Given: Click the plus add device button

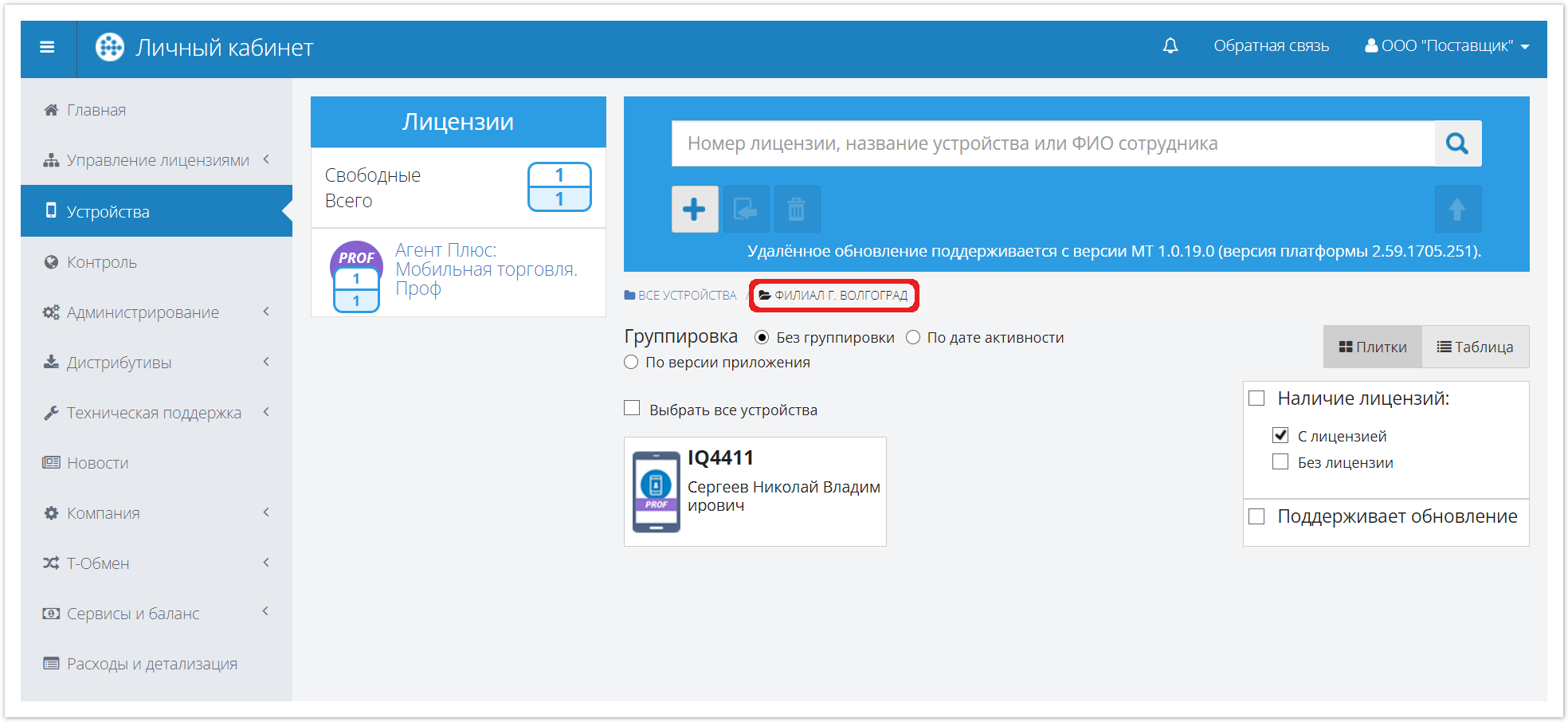Looking at the screenshot, I should coord(694,210).
